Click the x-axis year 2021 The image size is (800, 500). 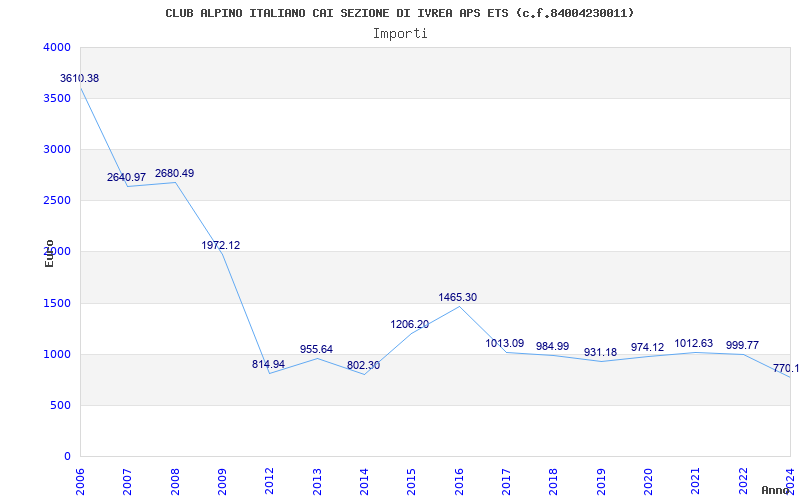tap(696, 481)
